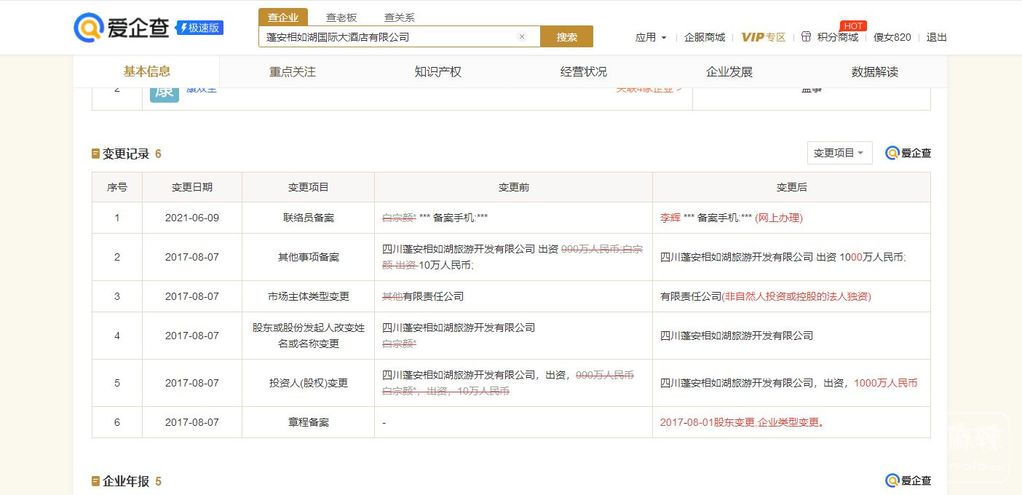The image size is (1022, 495).
Task: Open the 变更项目 filter dropdown
Action: tap(839, 153)
